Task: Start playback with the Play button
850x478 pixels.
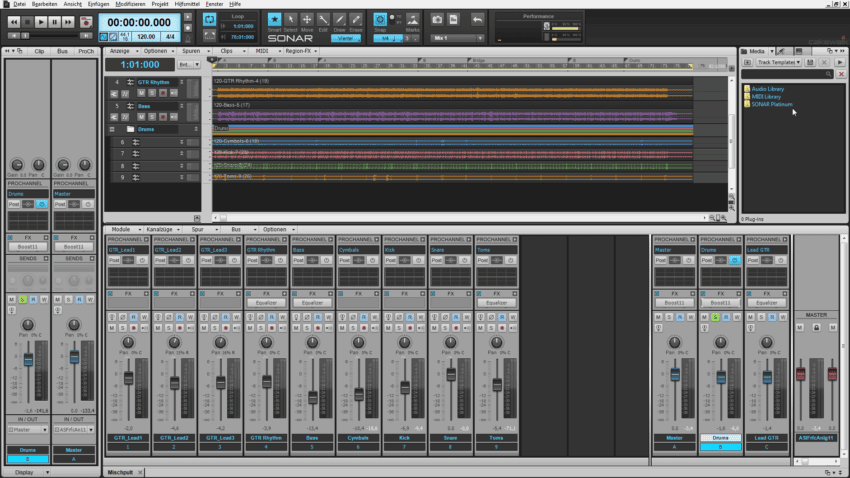Action: [x=41, y=22]
